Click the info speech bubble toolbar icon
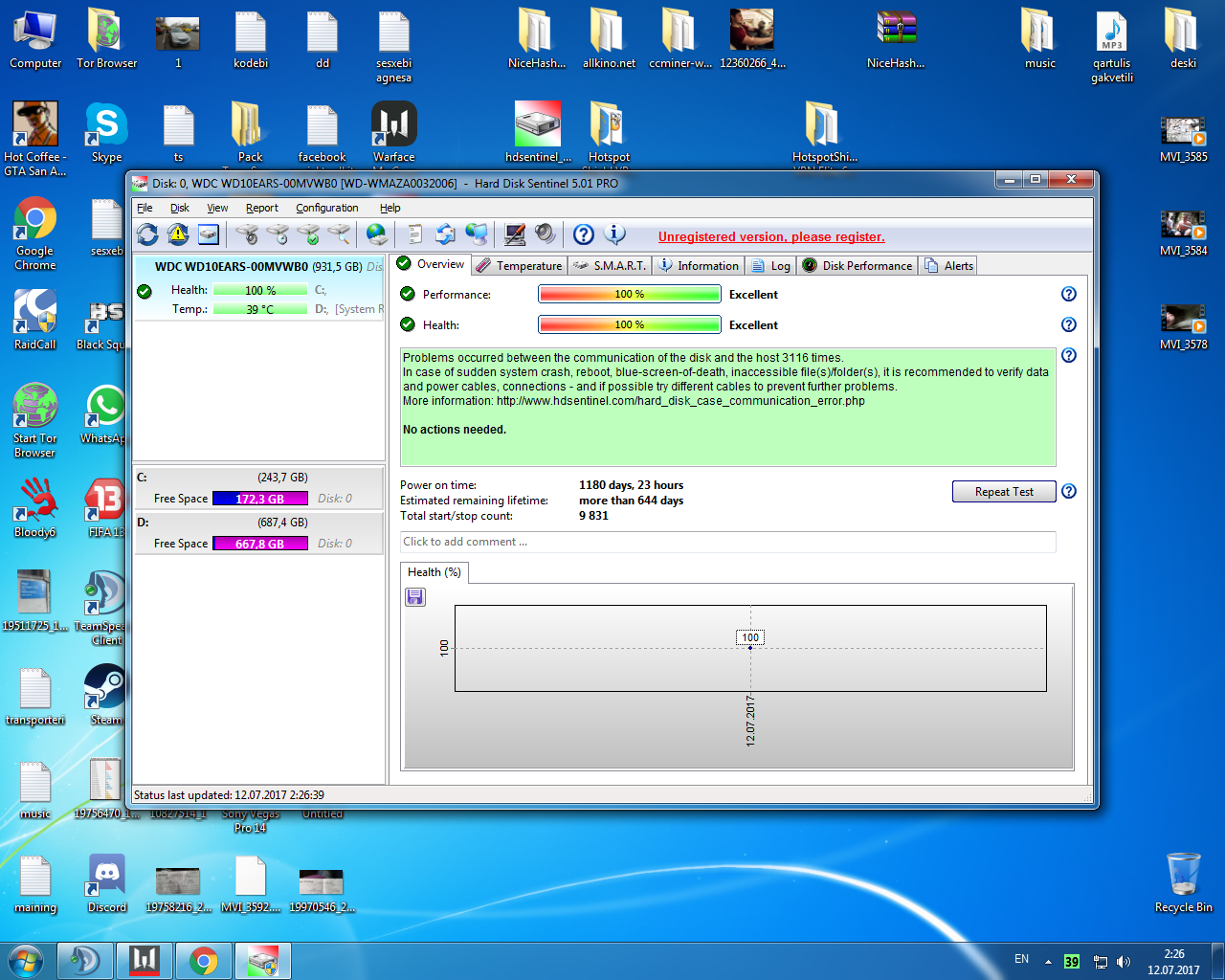 (614, 234)
